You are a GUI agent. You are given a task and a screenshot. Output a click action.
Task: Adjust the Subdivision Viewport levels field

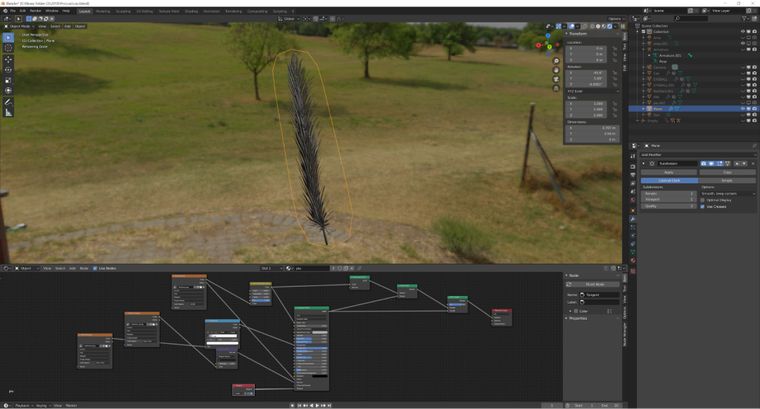668,200
